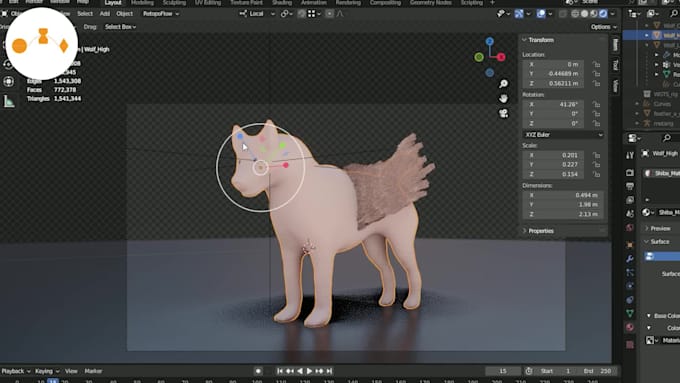Open the View tab in the sidebar

[615, 86]
